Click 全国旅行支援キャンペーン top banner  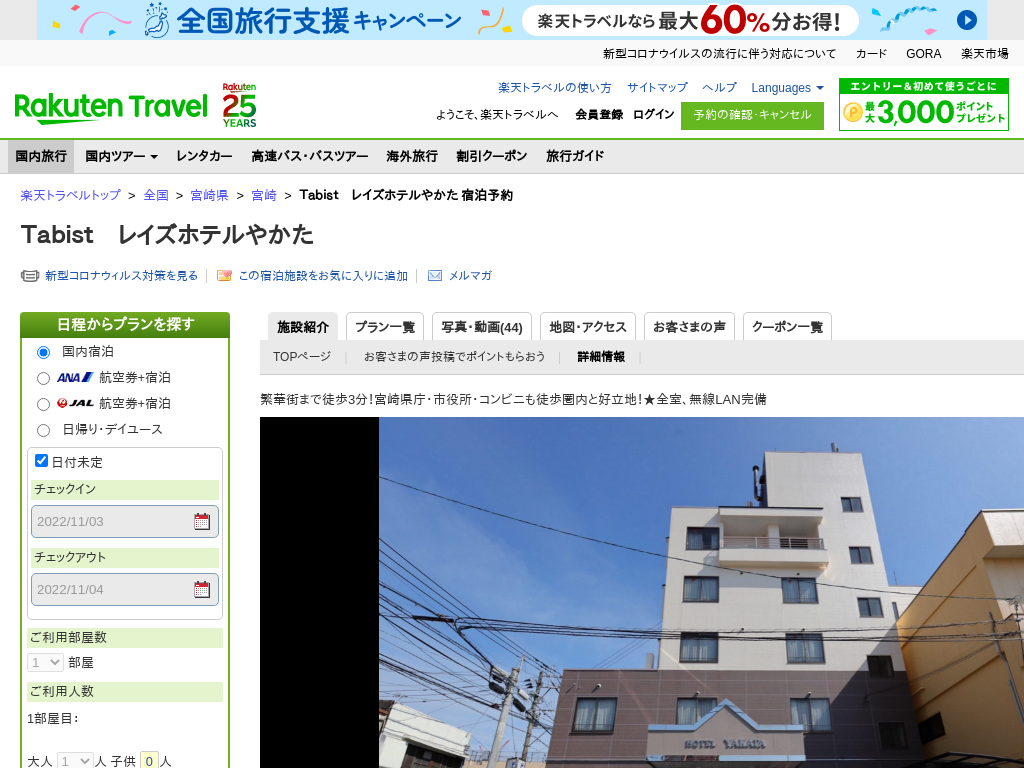click(x=512, y=20)
